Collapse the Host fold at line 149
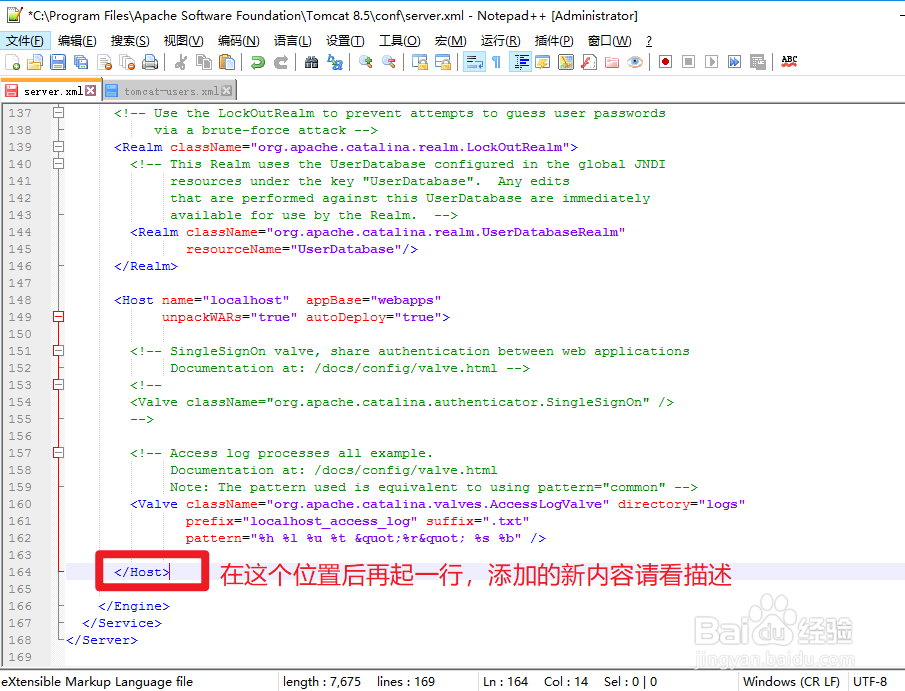 (58, 316)
